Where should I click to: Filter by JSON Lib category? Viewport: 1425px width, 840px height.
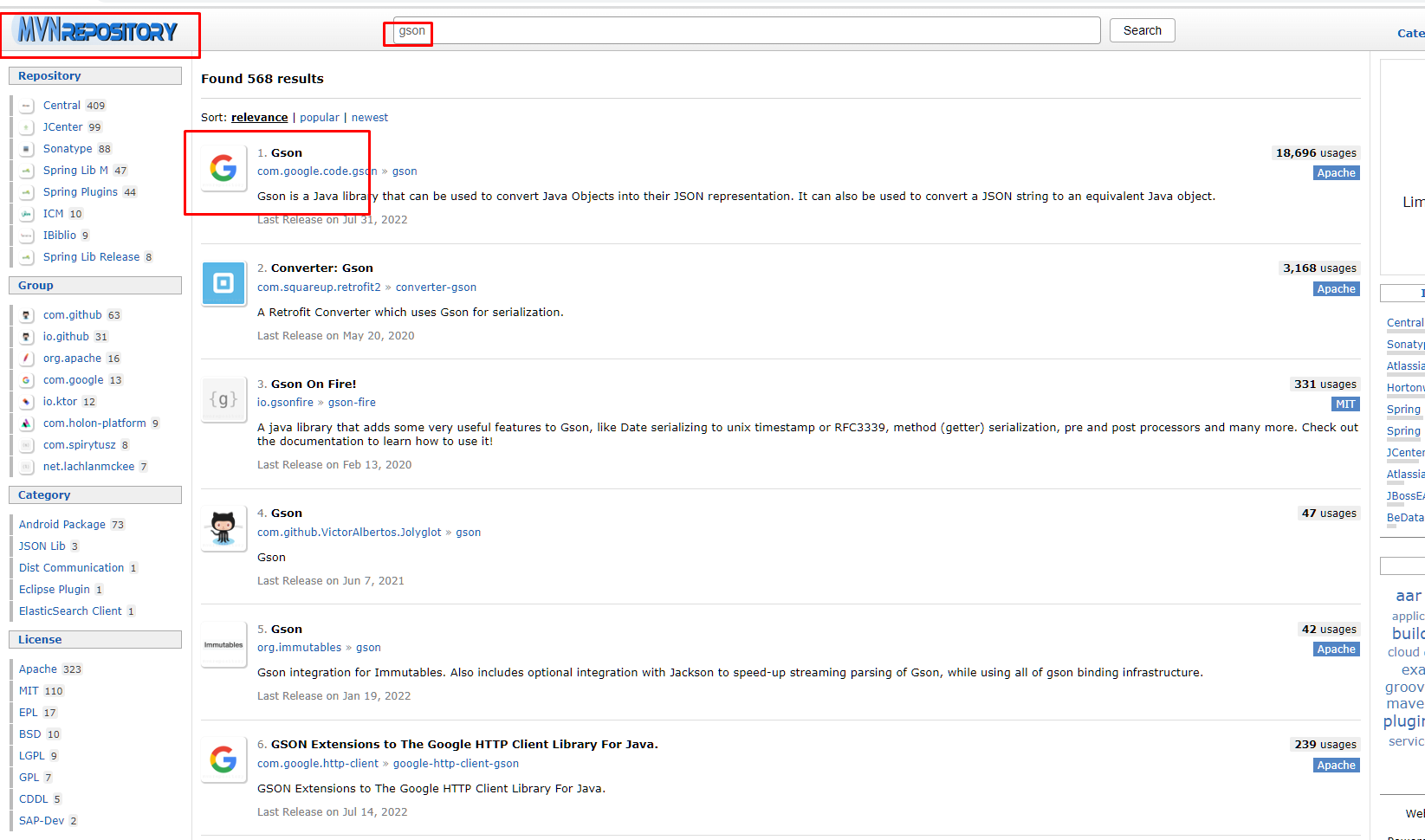[x=42, y=546]
